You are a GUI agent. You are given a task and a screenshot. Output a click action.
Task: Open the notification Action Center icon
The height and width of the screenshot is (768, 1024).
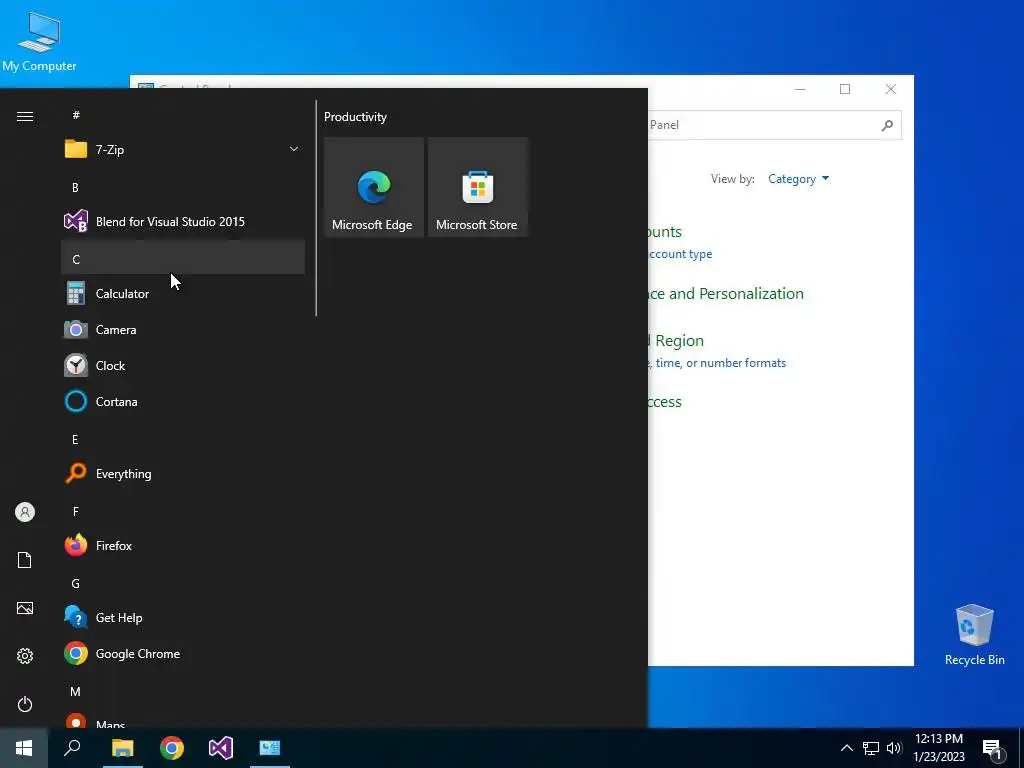pyautogui.click(x=993, y=748)
